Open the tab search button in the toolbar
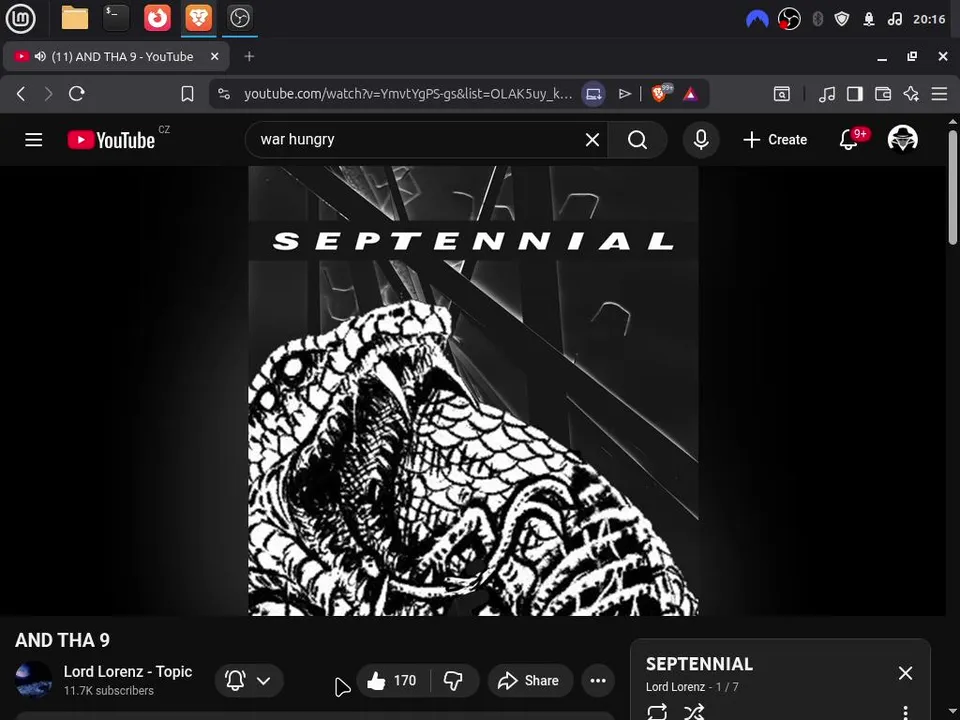The image size is (960, 720). 782,94
